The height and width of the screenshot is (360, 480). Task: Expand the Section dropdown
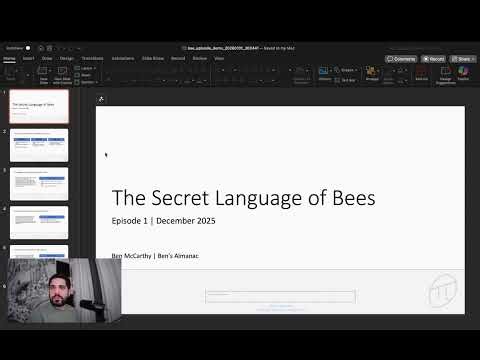[x=86, y=82]
